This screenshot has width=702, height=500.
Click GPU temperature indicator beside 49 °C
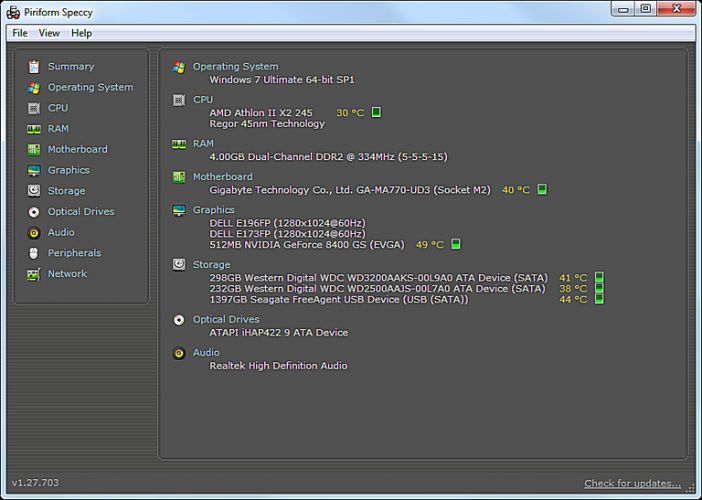tap(456, 244)
